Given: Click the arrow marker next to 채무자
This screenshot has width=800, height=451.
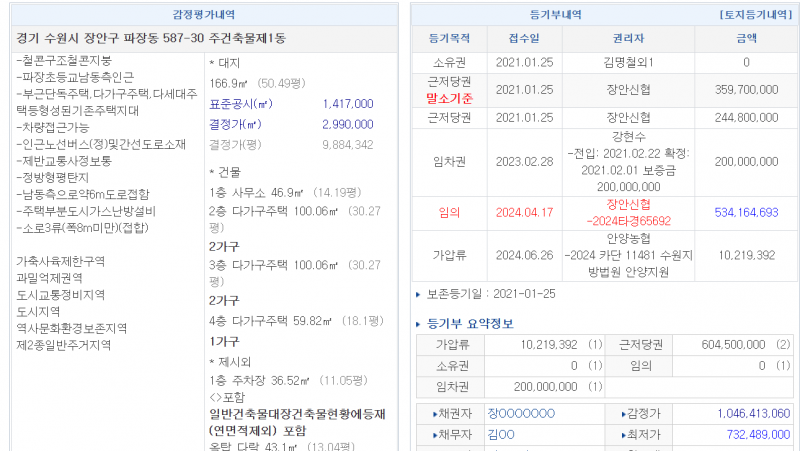Looking at the screenshot, I should (x=435, y=435).
